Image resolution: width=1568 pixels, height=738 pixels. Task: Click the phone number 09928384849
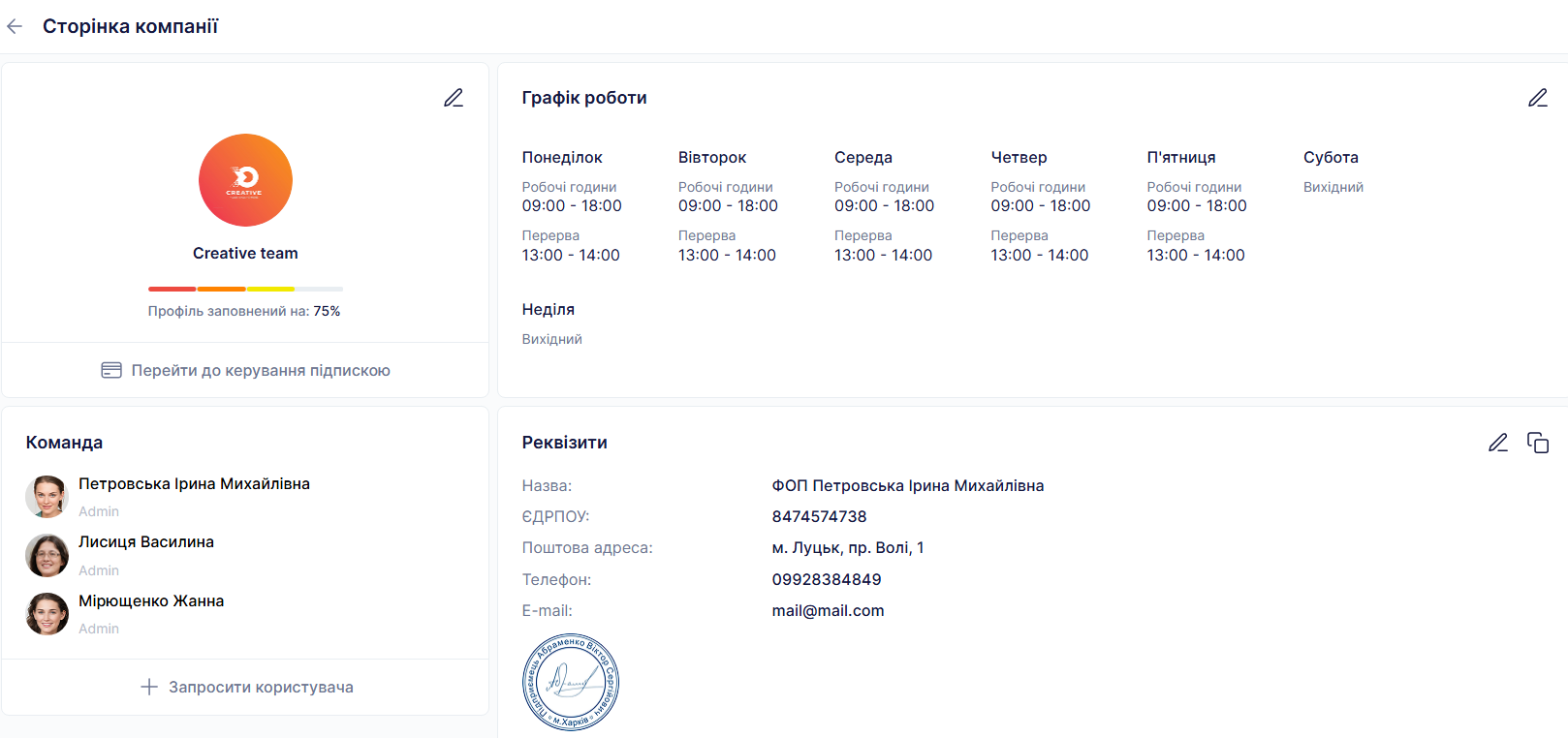coord(827,580)
